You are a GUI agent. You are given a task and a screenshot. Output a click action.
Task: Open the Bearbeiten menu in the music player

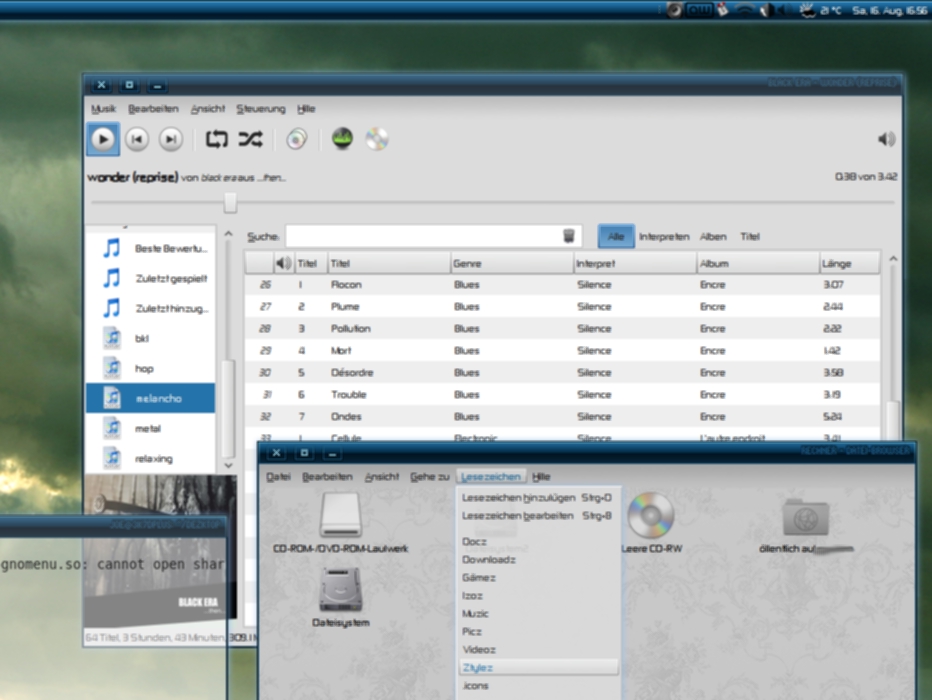[x=153, y=109]
